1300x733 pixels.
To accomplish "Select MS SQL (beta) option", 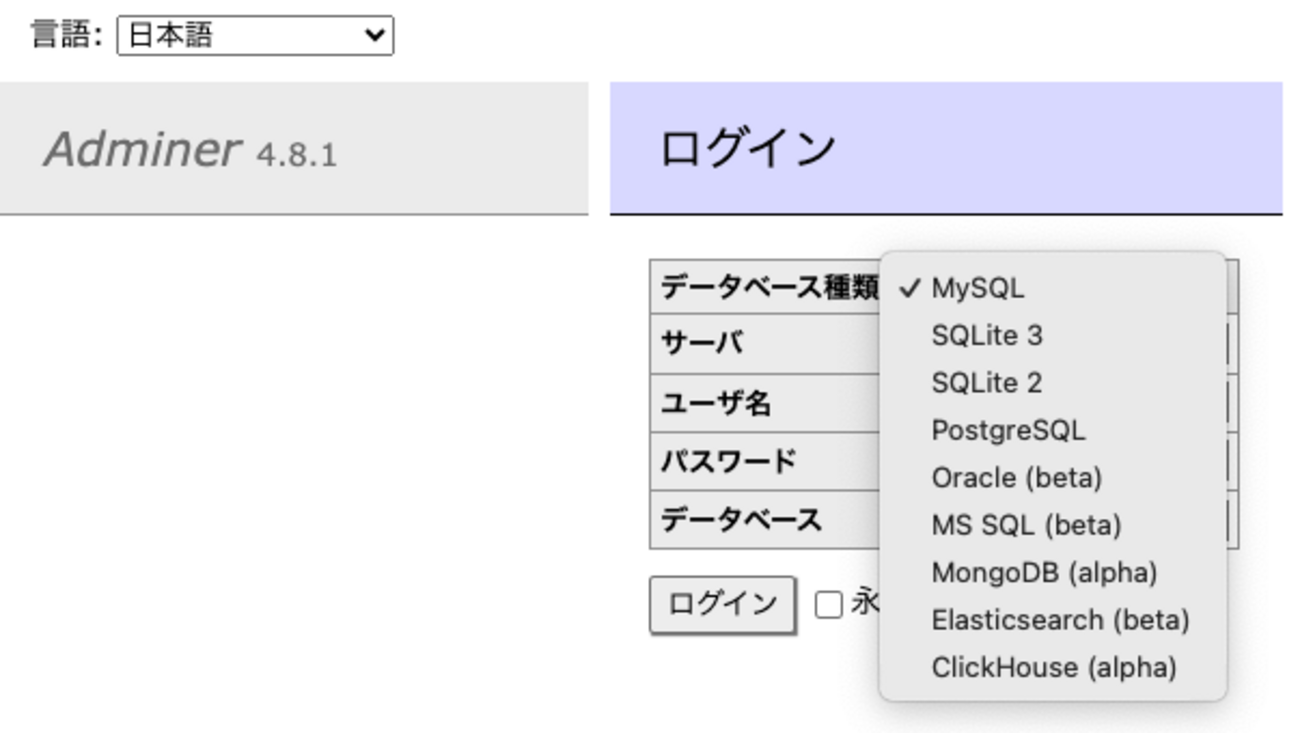I will click(1052, 525).
